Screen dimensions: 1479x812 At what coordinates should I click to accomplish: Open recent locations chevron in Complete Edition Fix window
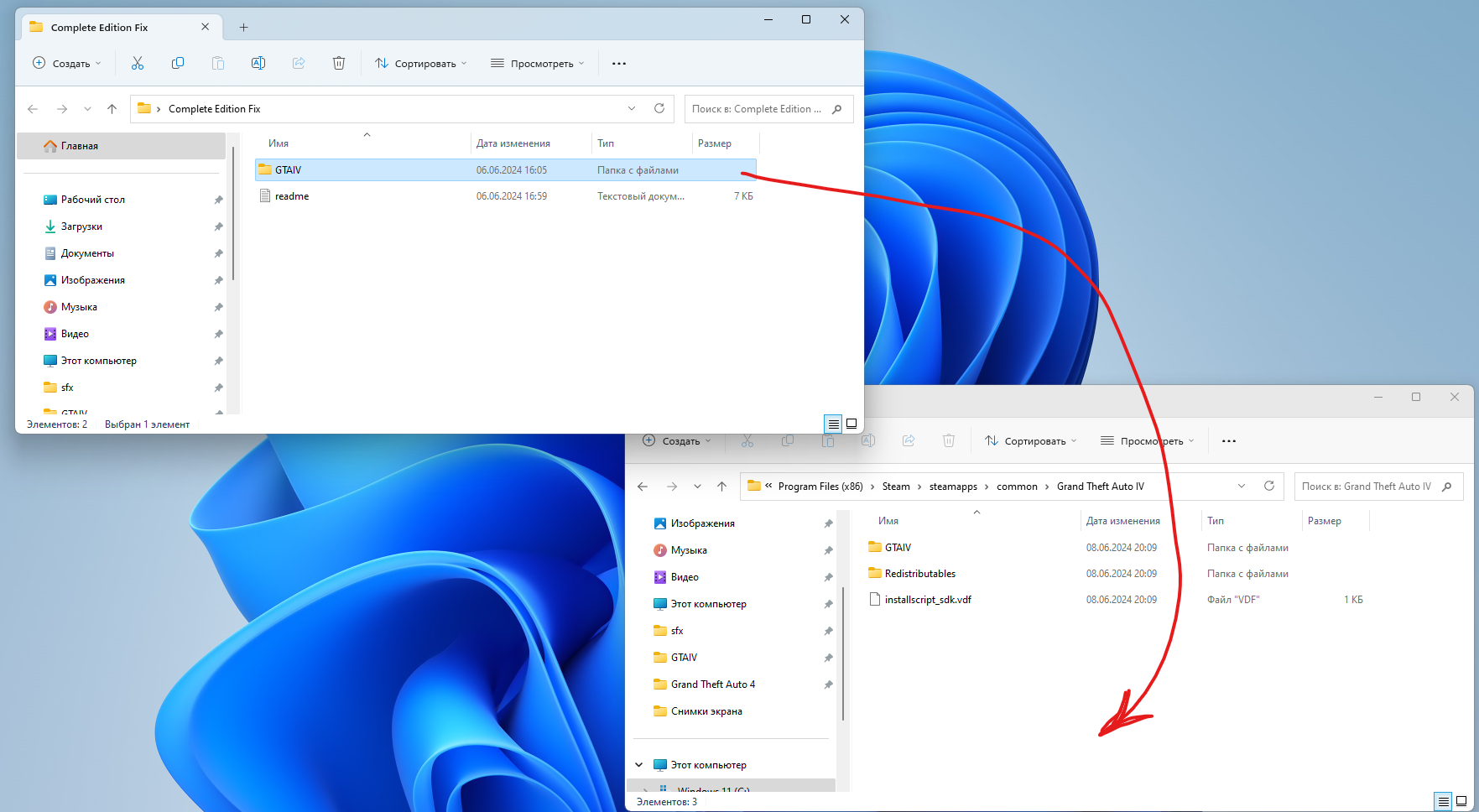click(x=87, y=109)
